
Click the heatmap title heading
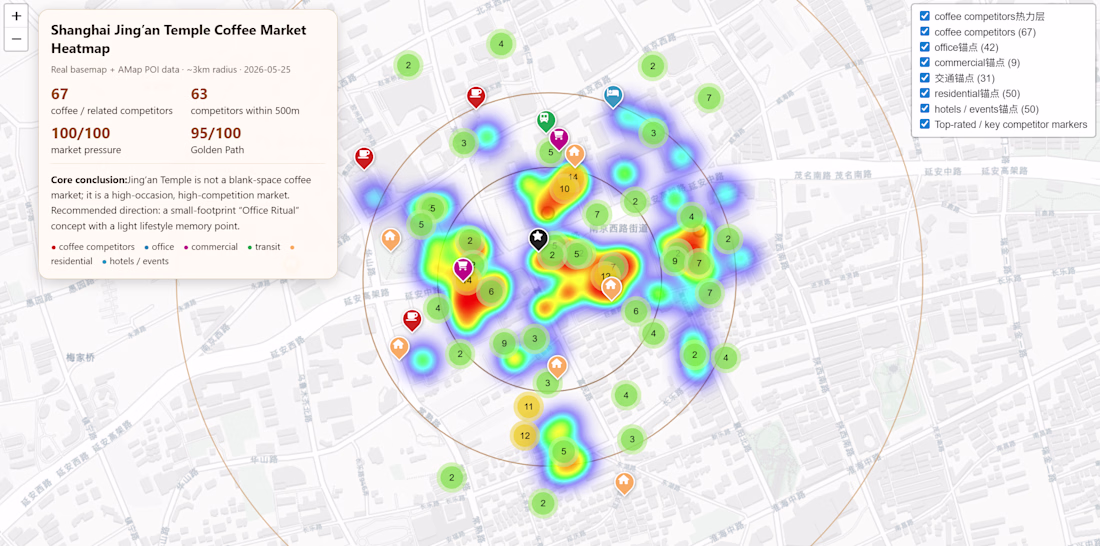pos(178,39)
